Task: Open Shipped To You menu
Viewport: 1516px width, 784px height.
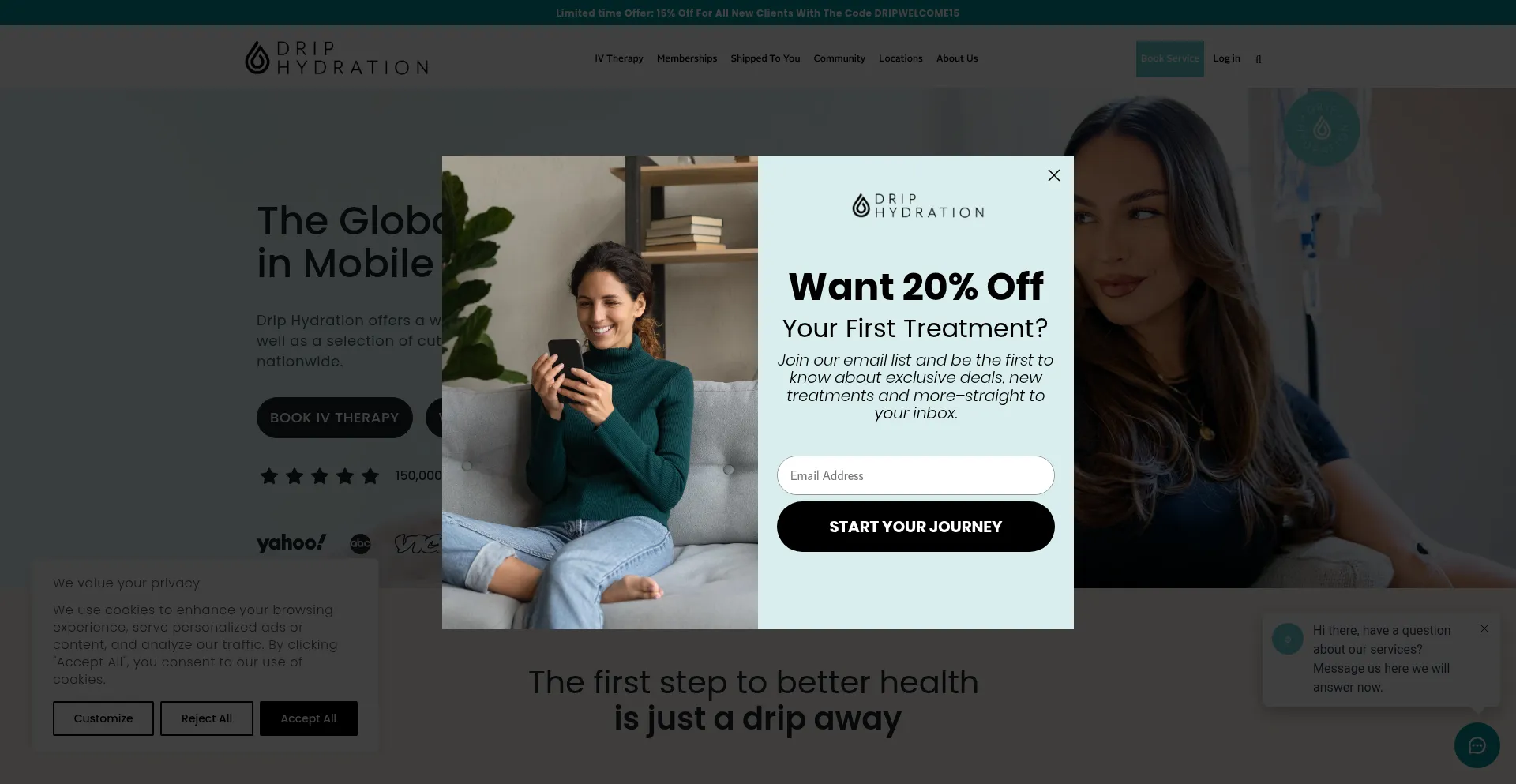Action: [x=765, y=58]
